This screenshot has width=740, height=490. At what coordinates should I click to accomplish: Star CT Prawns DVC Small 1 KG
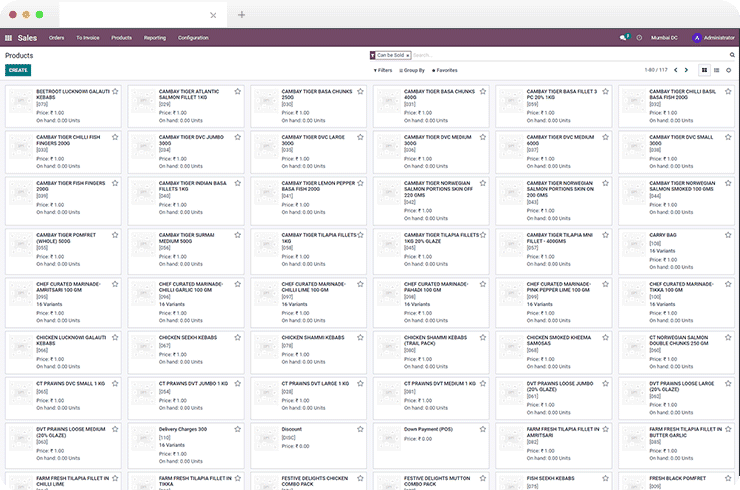click(x=115, y=383)
